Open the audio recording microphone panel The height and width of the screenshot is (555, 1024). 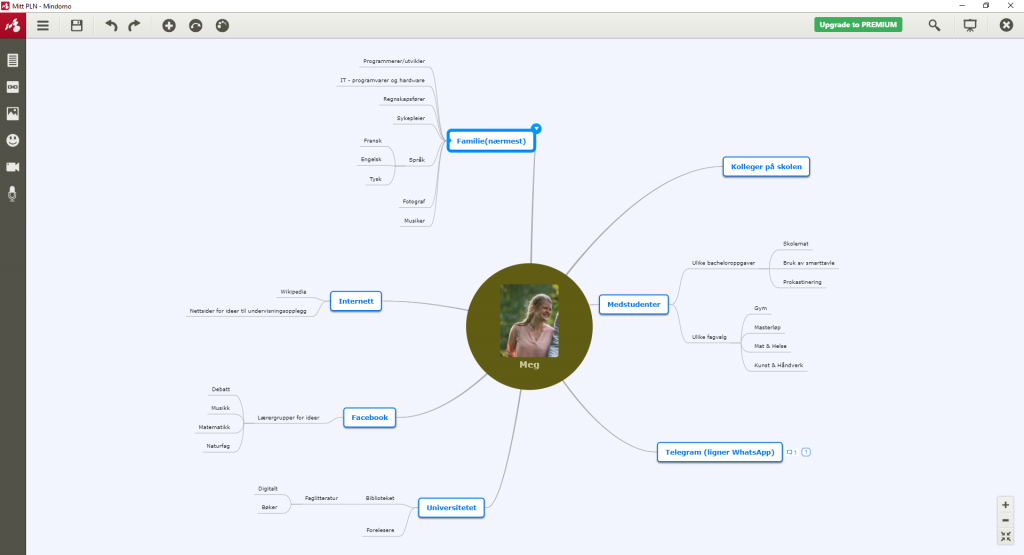tap(12, 194)
